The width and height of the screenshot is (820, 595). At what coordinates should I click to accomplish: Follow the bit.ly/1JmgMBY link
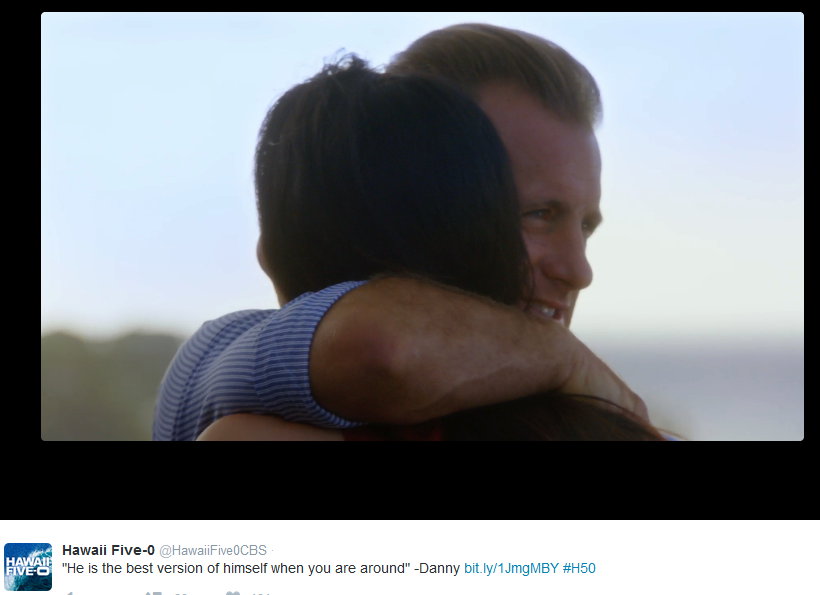[511, 568]
